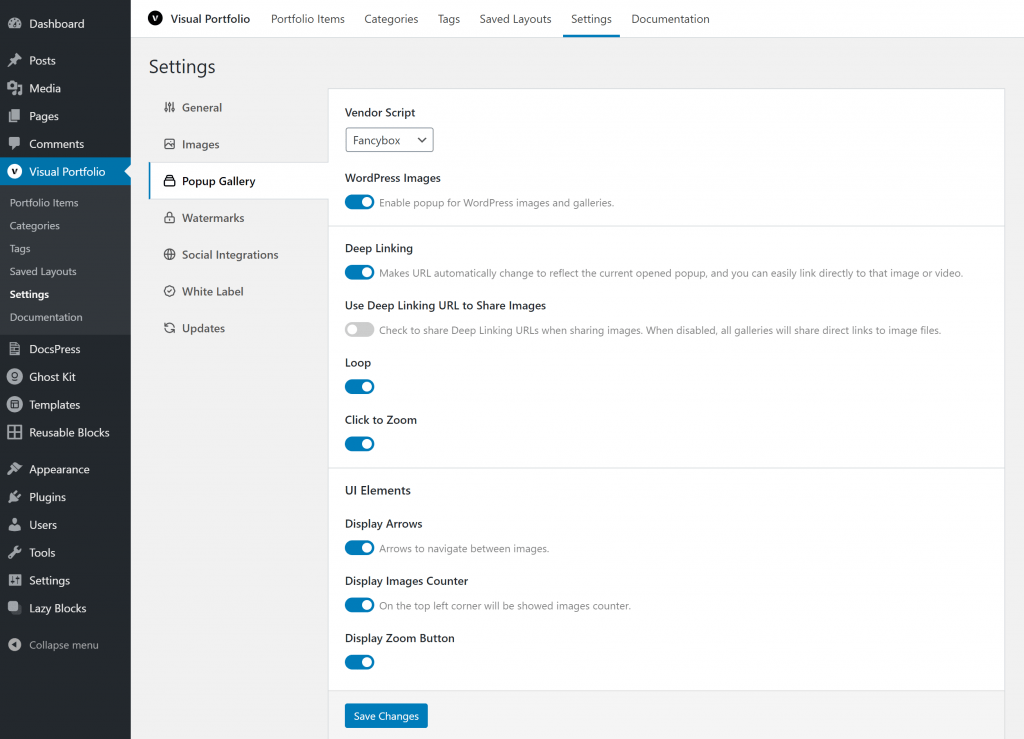The width and height of the screenshot is (1024, 739).
Task: Select the General settings section label
Action: [x=202, y=107]
